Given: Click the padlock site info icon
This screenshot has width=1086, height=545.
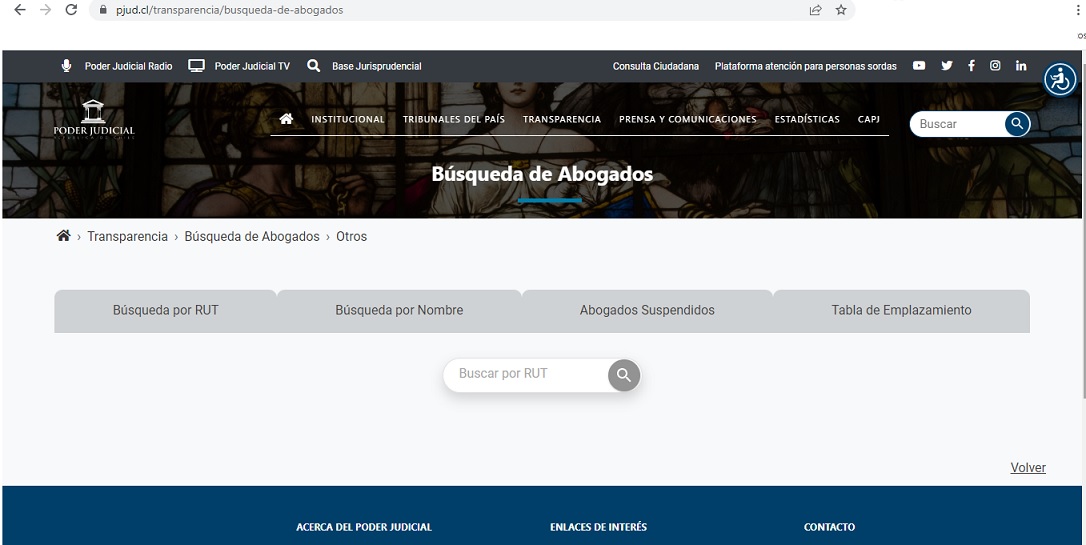Looking at the screenshot, I should 103,10.
